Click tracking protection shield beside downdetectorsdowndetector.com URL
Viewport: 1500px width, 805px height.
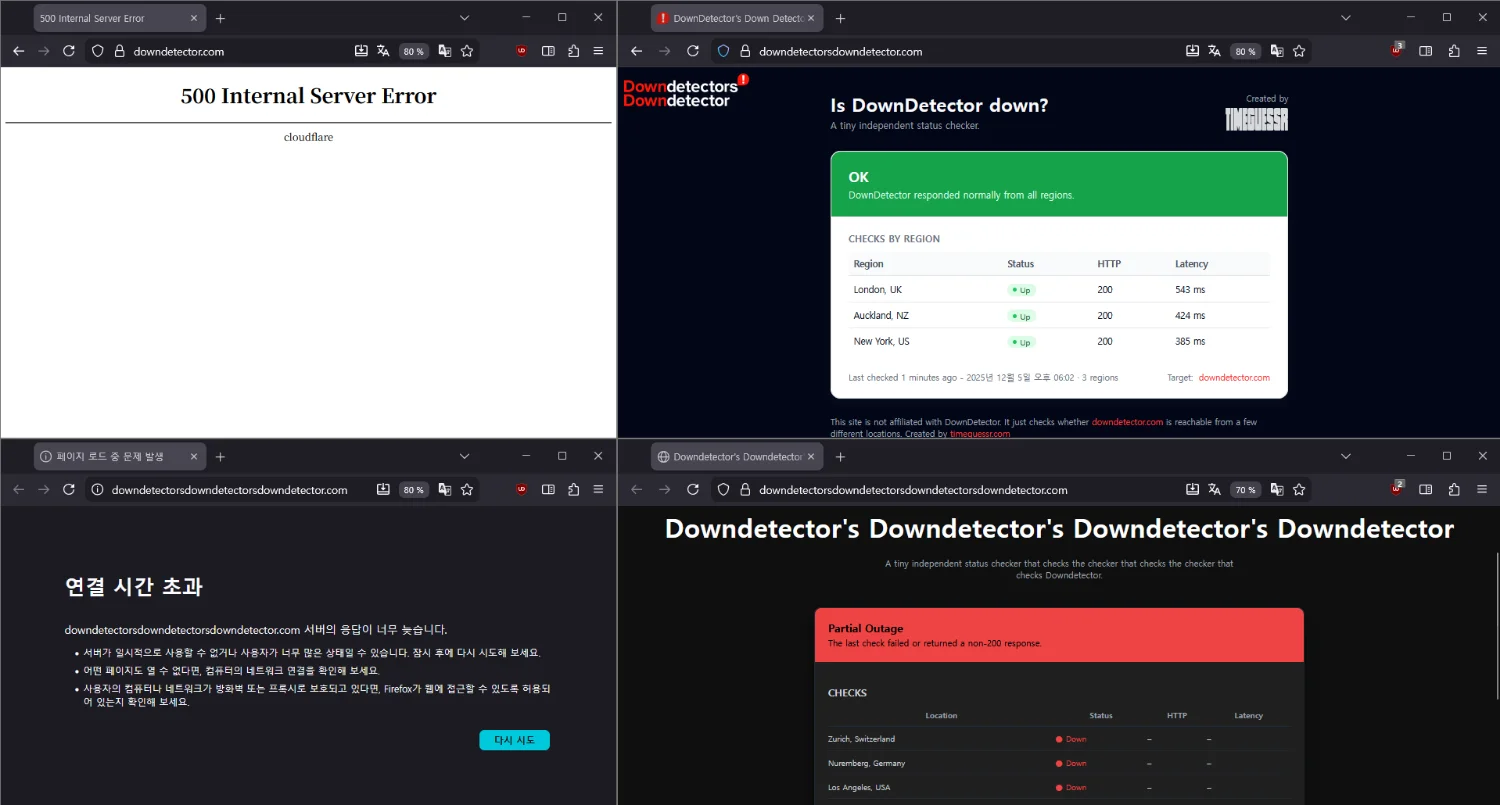tap(724, 51)
